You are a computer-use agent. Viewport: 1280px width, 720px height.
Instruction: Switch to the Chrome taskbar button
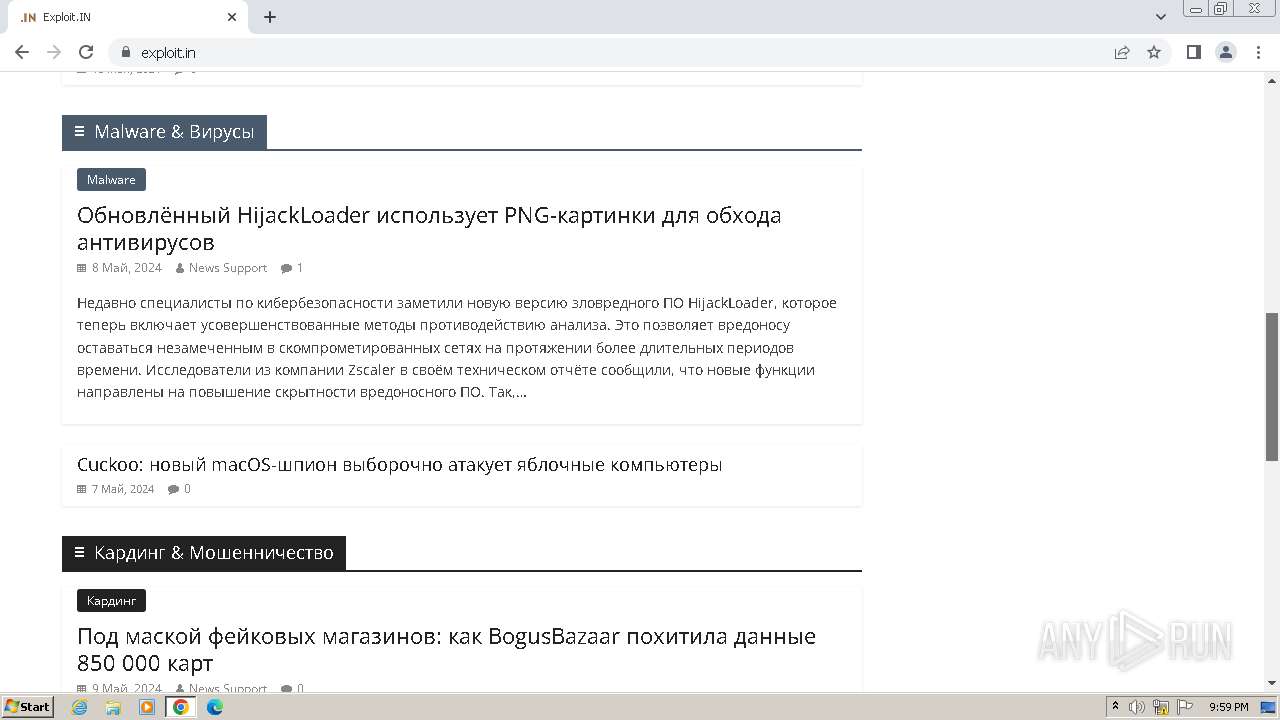click(x=181, y=707)
